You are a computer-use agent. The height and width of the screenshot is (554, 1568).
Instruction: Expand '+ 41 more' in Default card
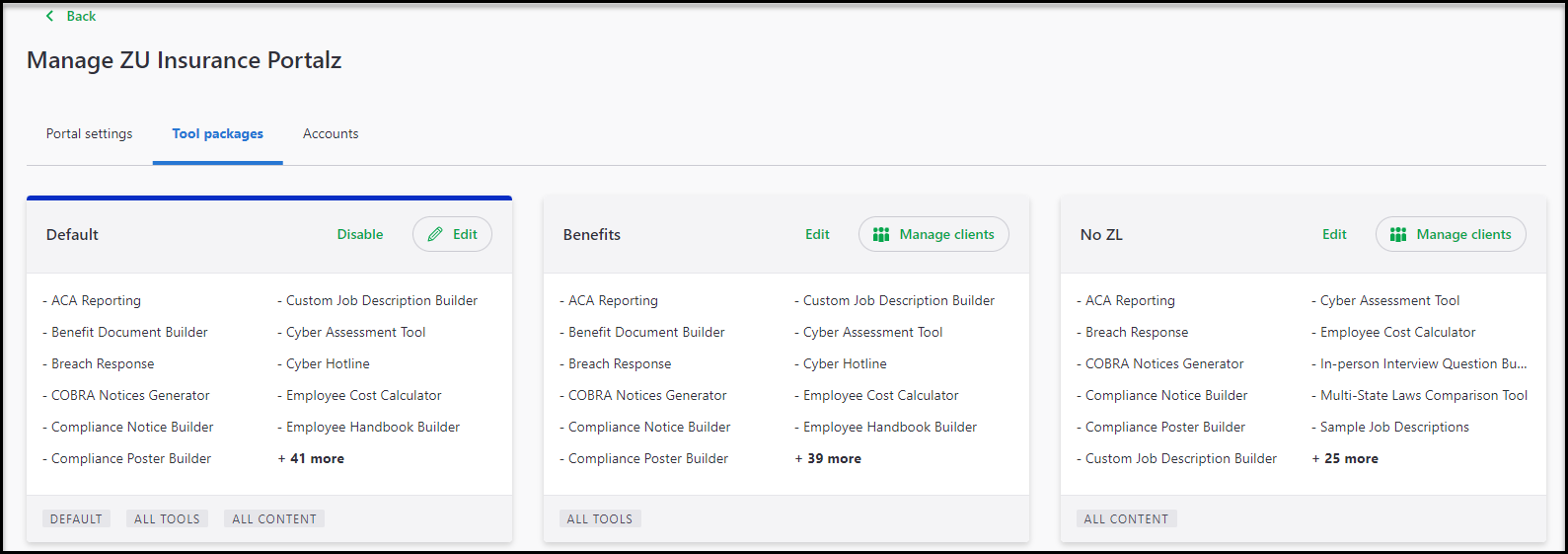coord(311,458)
